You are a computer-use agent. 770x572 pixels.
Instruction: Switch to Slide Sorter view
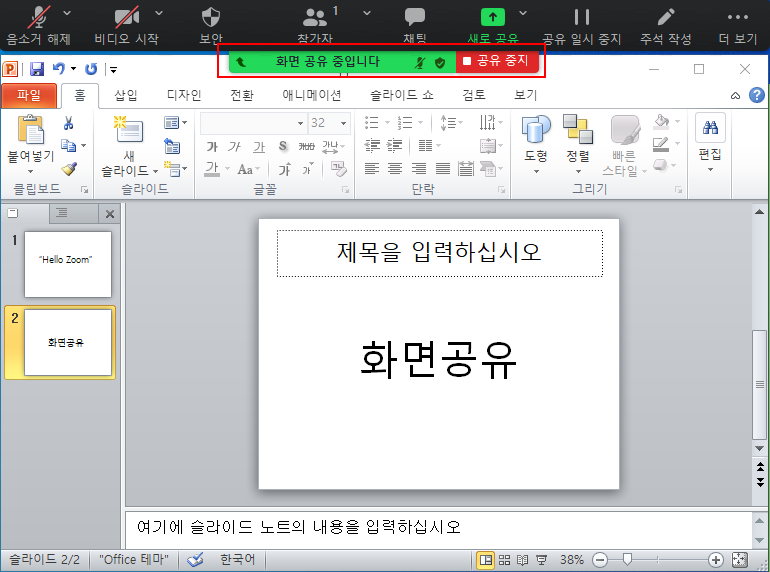[x=504, y=560]
